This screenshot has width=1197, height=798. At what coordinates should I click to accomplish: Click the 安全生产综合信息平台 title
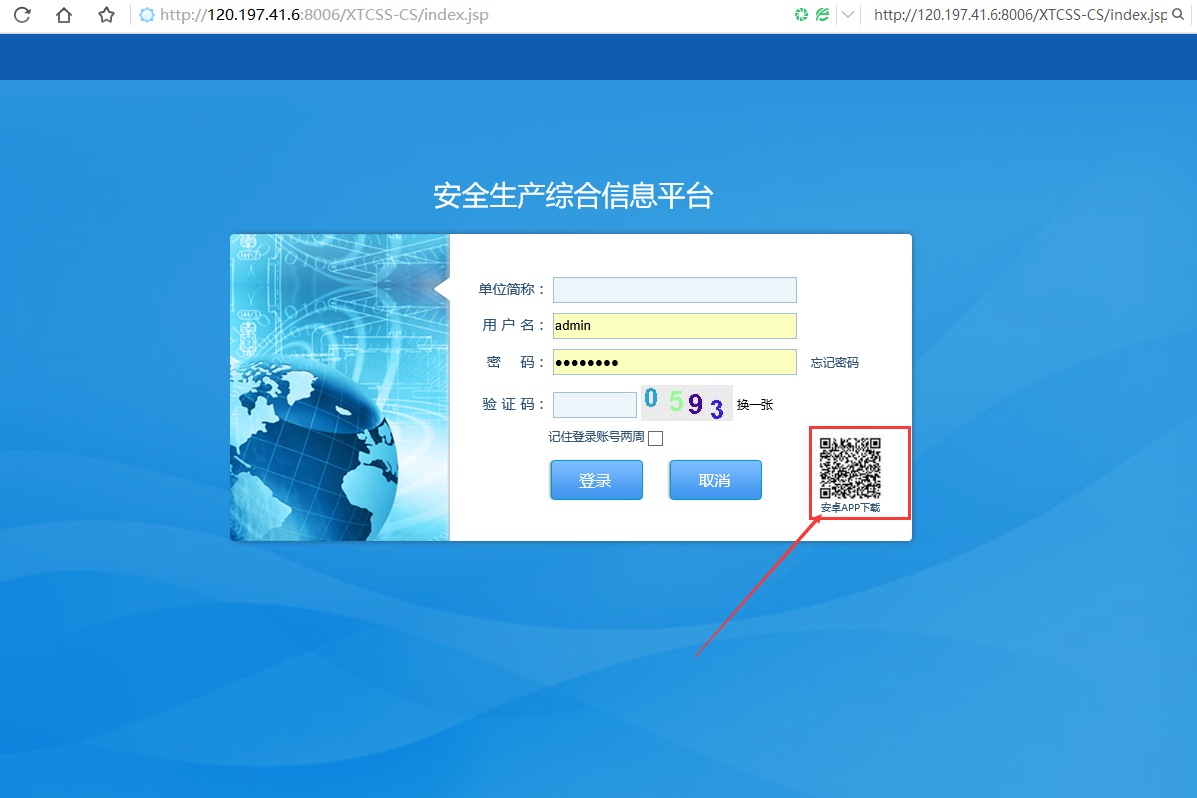573,196
